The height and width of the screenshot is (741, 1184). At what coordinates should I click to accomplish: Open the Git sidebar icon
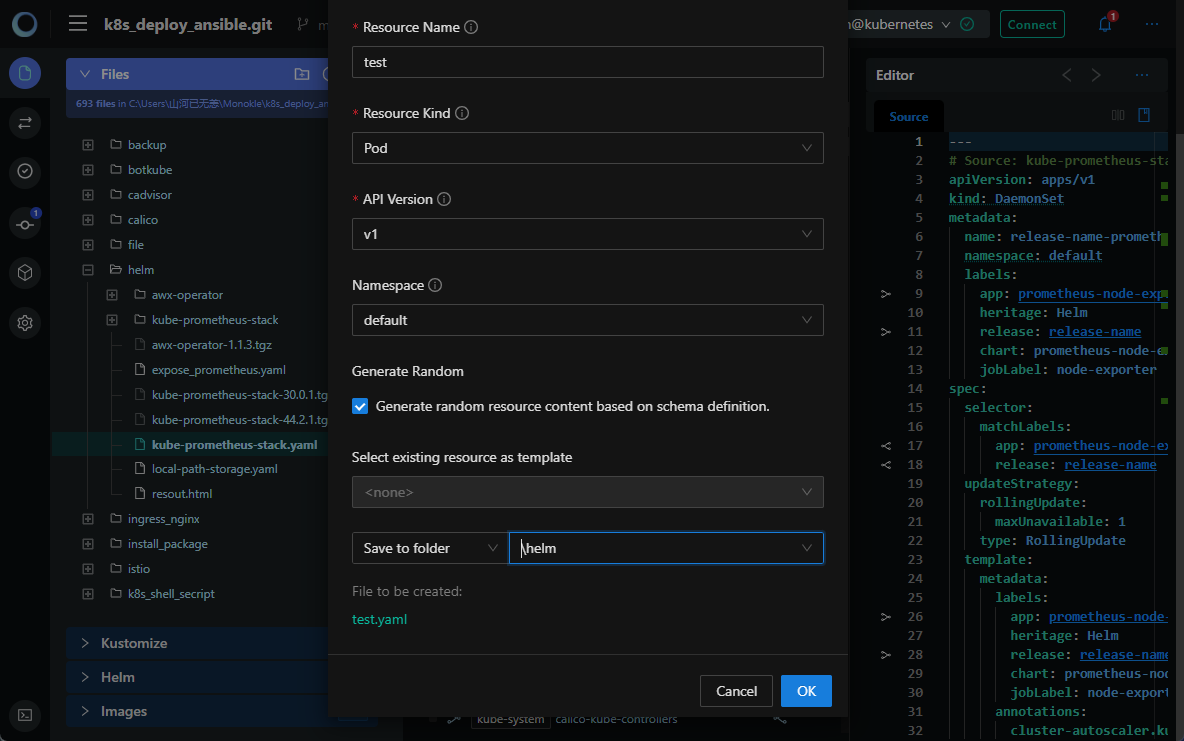click(25, 224)
